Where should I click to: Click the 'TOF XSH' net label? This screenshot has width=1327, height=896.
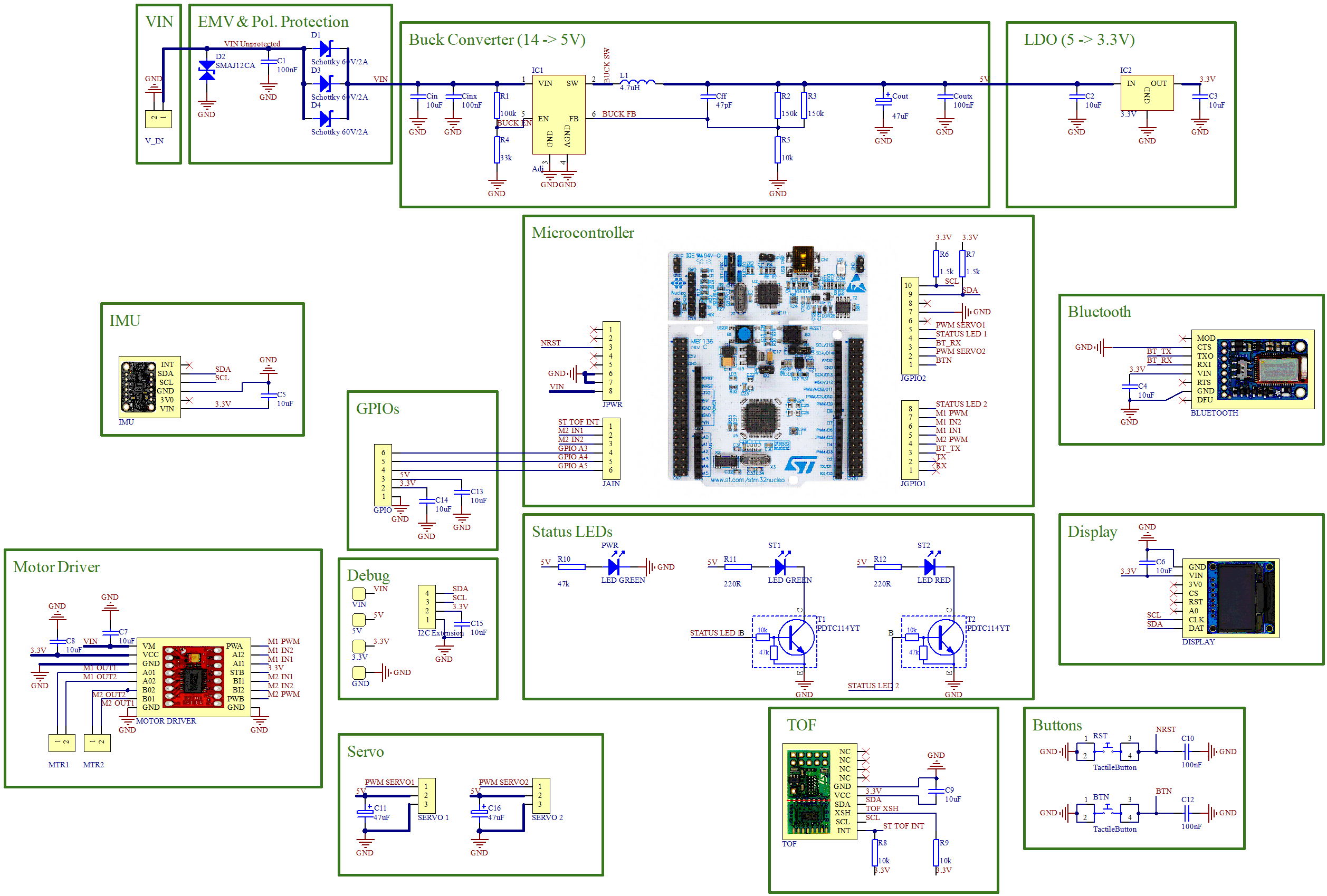tap(882, 808)
